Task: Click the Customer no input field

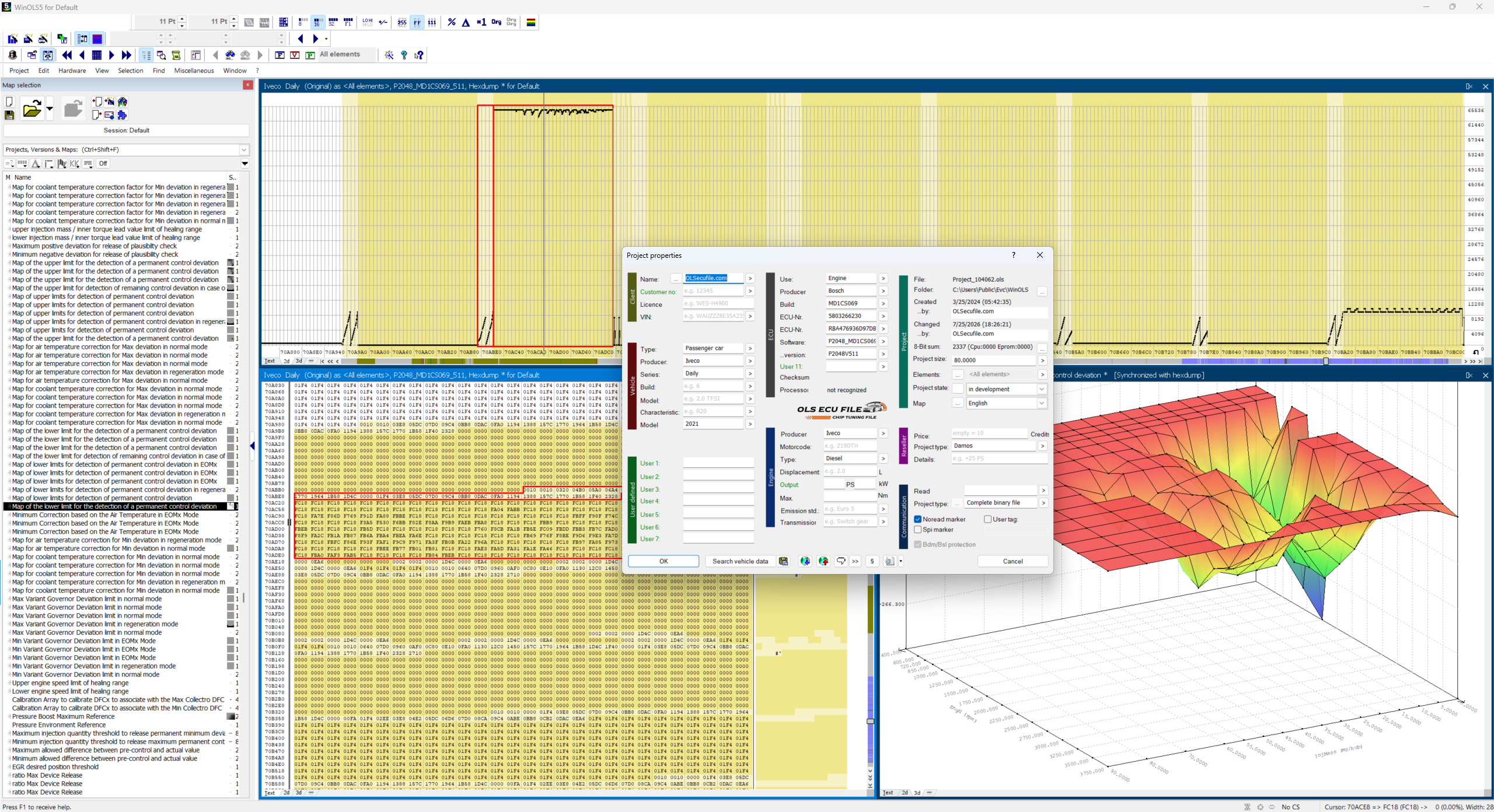Action: tap(714, 291)
